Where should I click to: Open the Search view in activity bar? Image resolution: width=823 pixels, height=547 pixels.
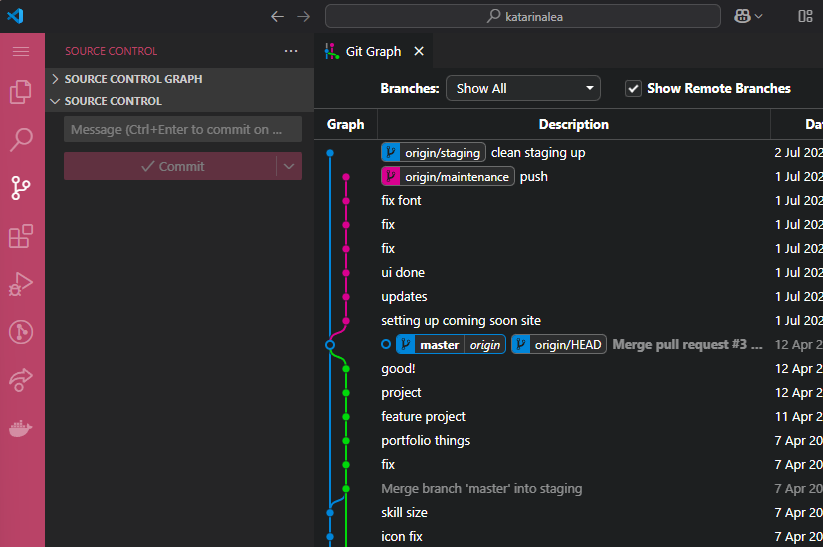[21, 140]
